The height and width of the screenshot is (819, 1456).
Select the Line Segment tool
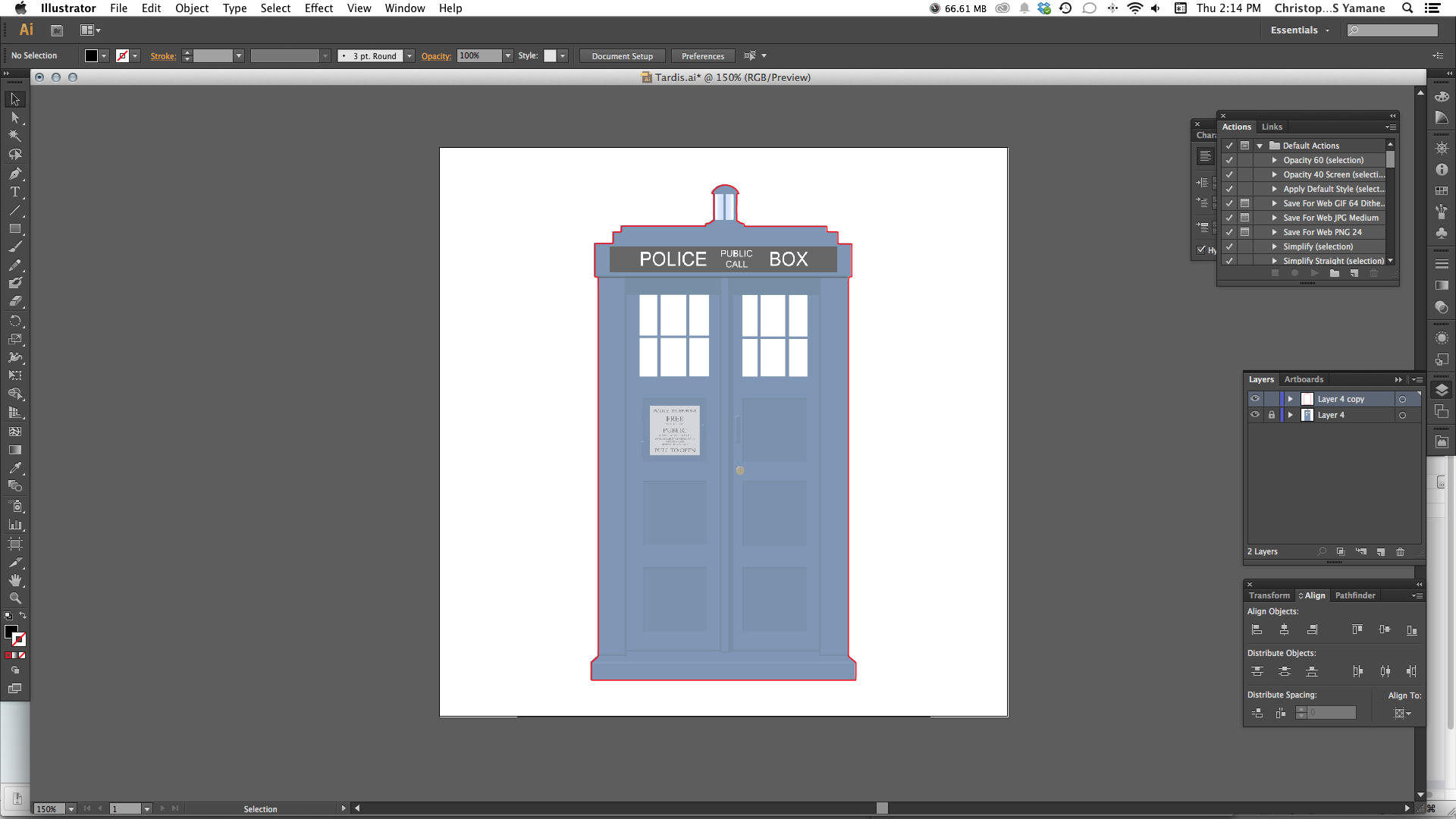point(14,210)
